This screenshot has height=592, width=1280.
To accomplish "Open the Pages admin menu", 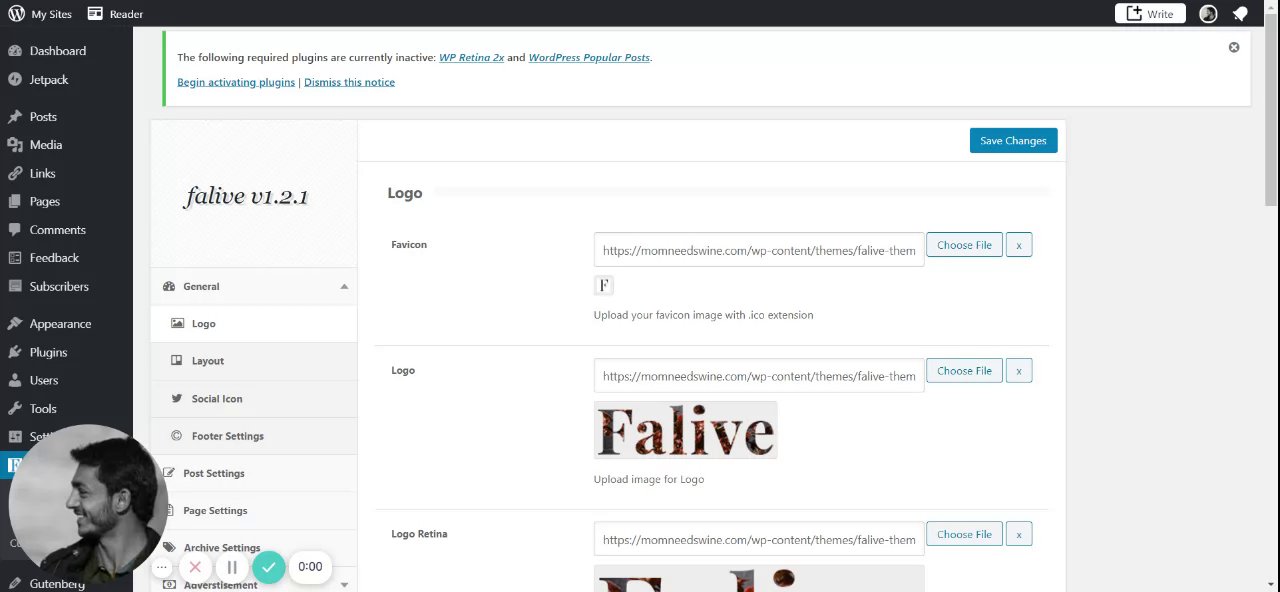I will (x=66, y=201).
